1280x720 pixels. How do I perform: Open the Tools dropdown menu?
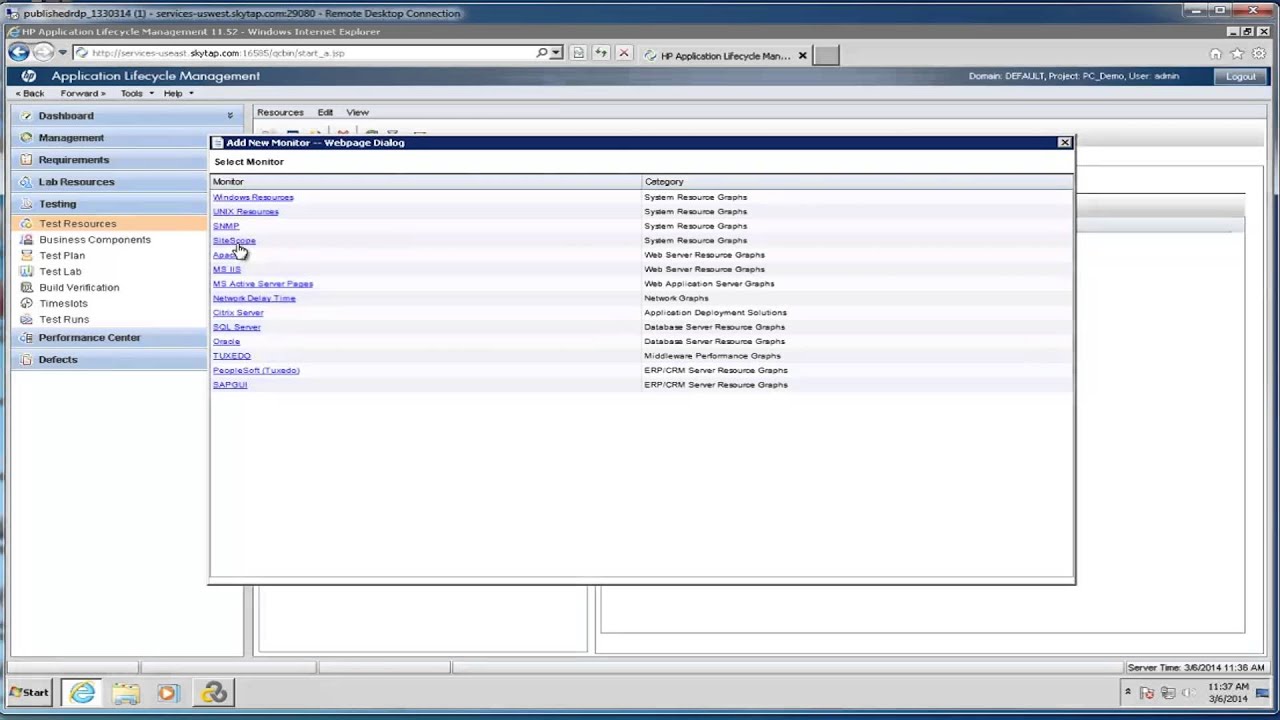pyautogui.click(x=137, y=94)
